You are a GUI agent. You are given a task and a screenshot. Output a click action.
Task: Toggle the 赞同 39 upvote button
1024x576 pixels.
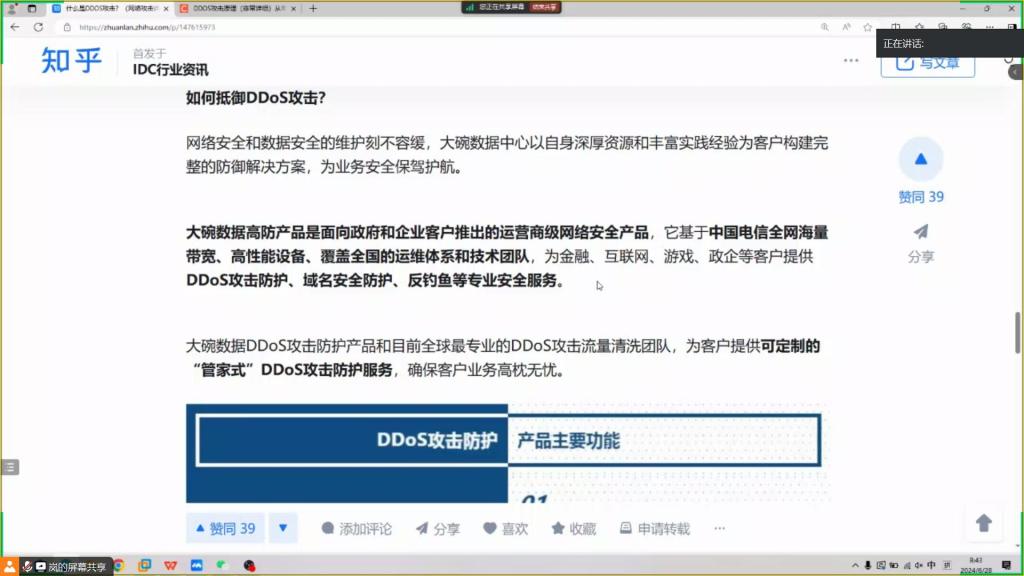click(226, 529)
